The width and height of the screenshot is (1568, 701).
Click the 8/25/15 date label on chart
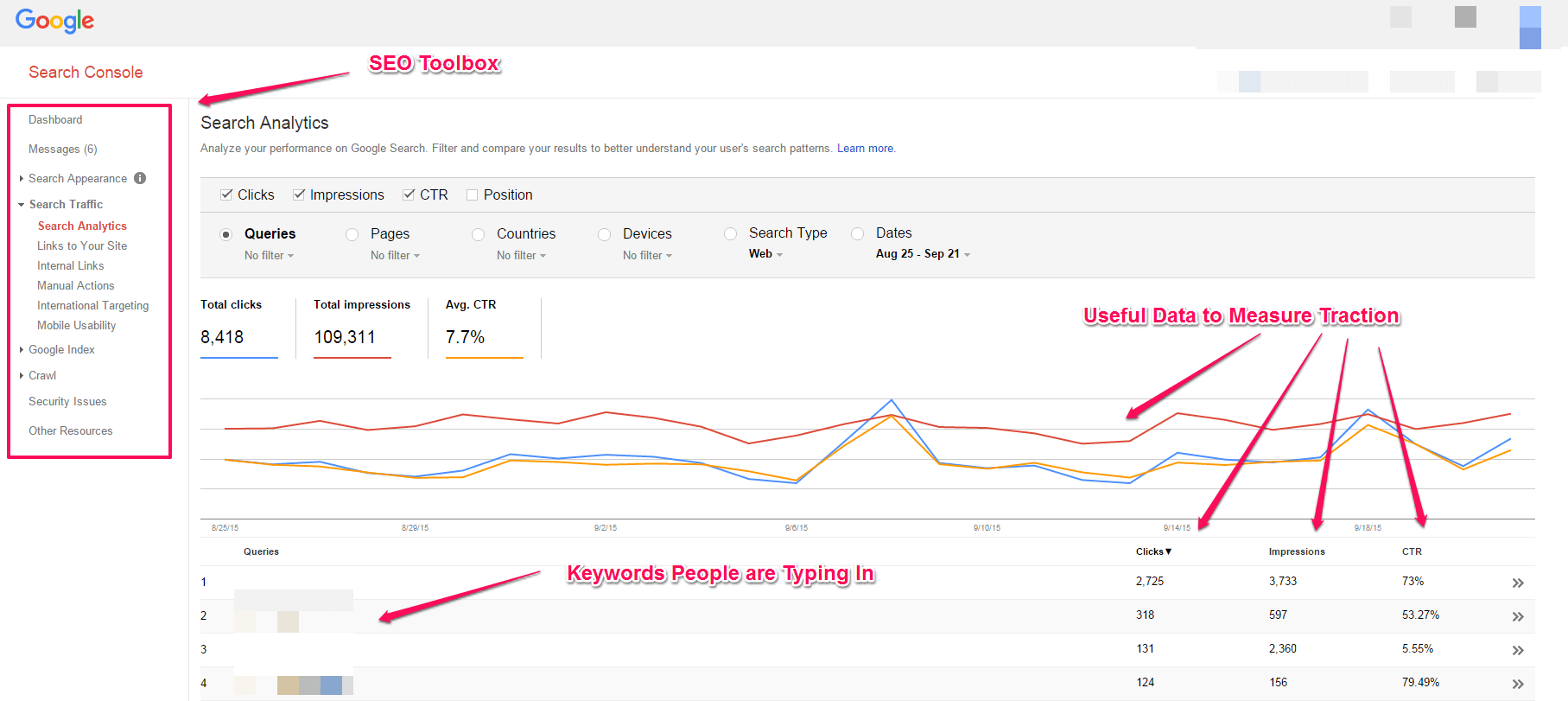point(225,527)
